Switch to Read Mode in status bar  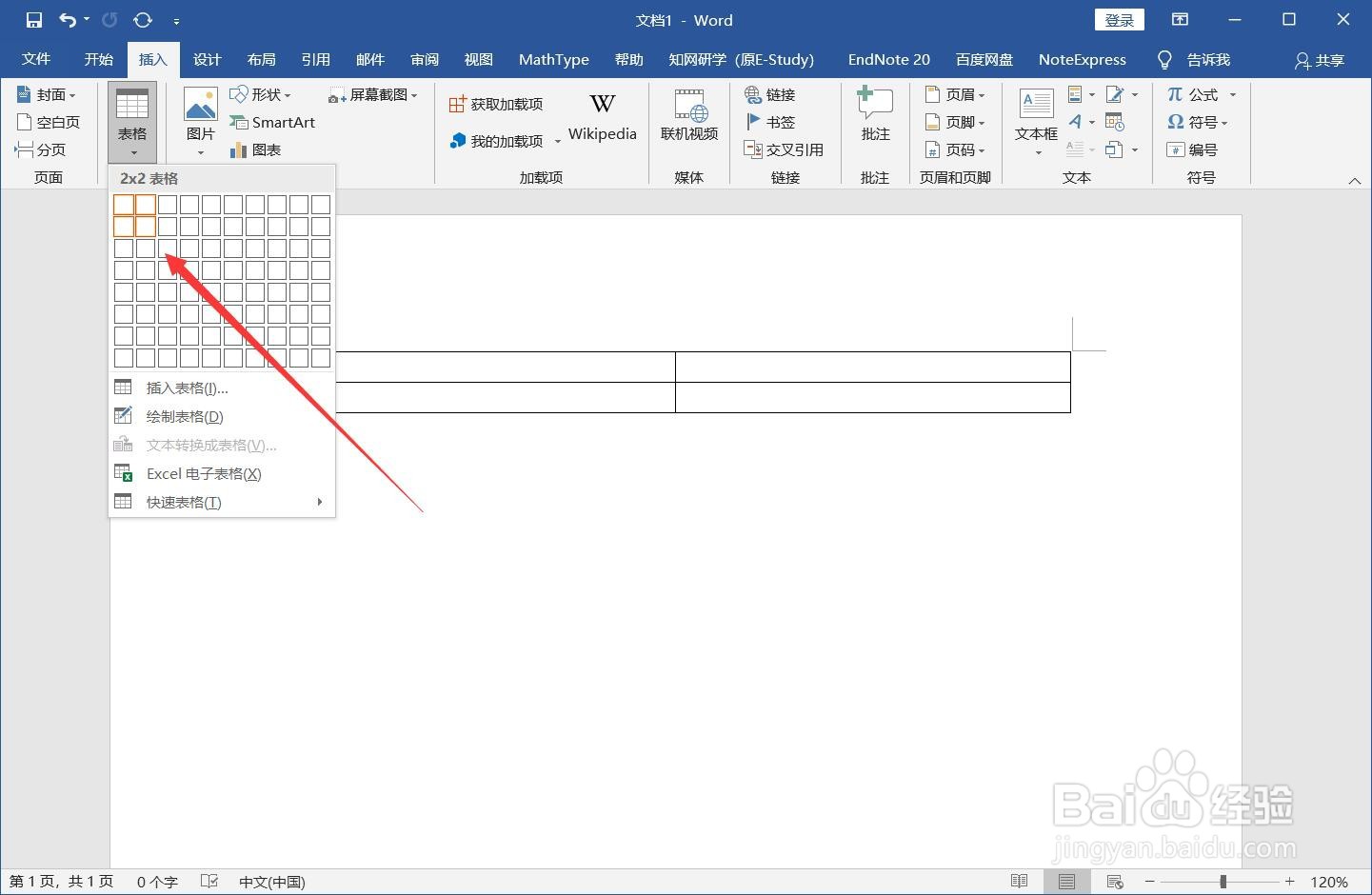click(x=1019, y=882)
